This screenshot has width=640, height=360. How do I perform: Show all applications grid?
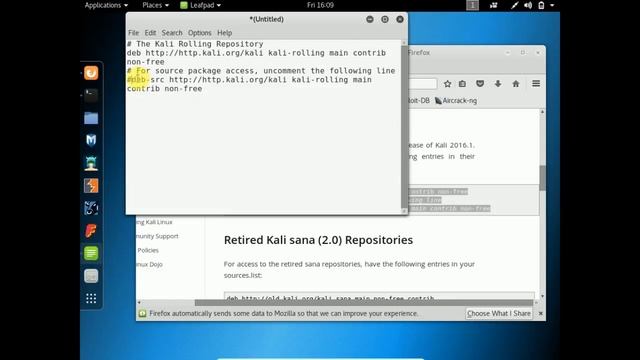pyautogui.click(x=91, y=298)
